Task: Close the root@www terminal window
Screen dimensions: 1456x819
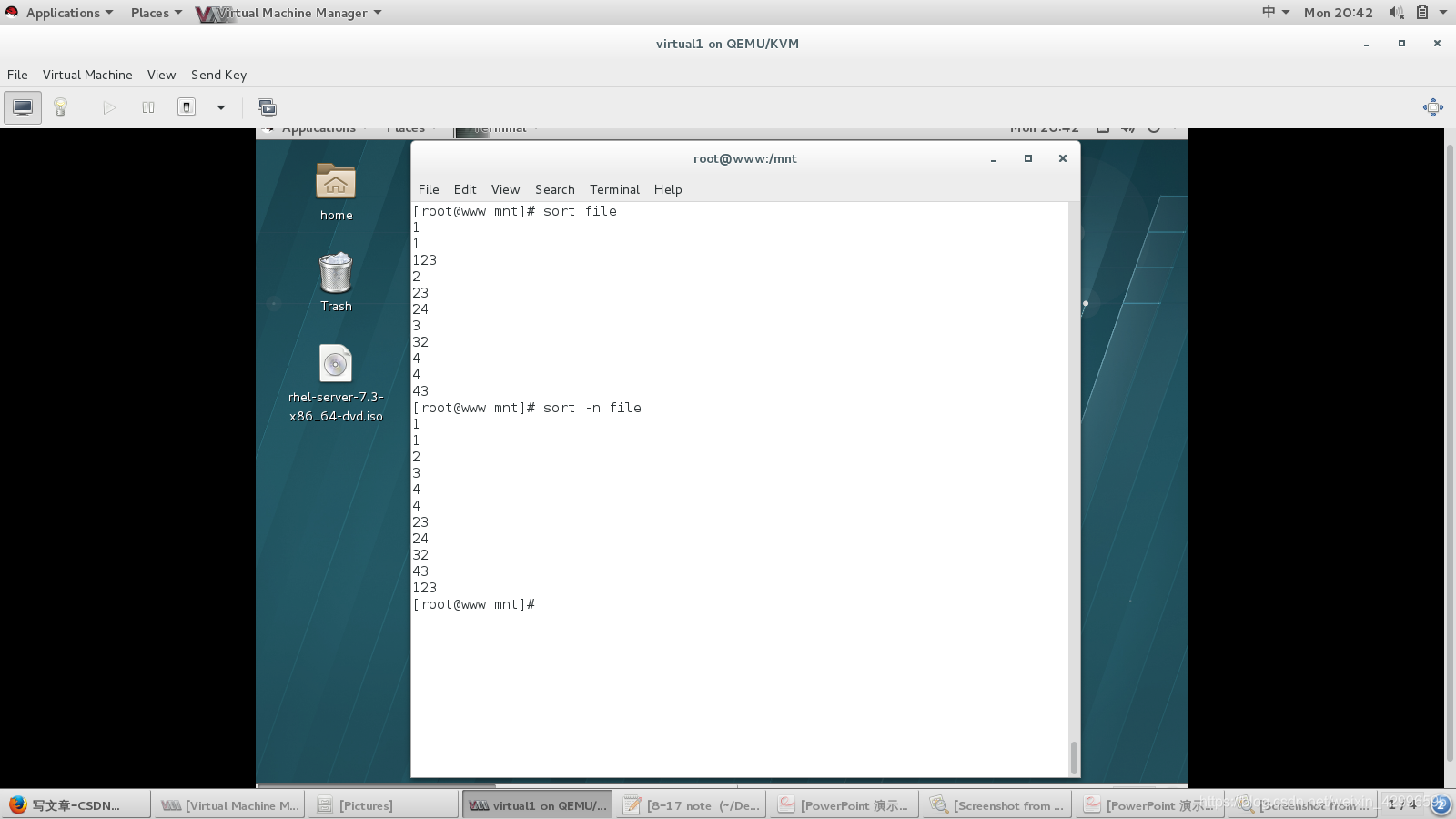Action: click(x=1062, y=158)
